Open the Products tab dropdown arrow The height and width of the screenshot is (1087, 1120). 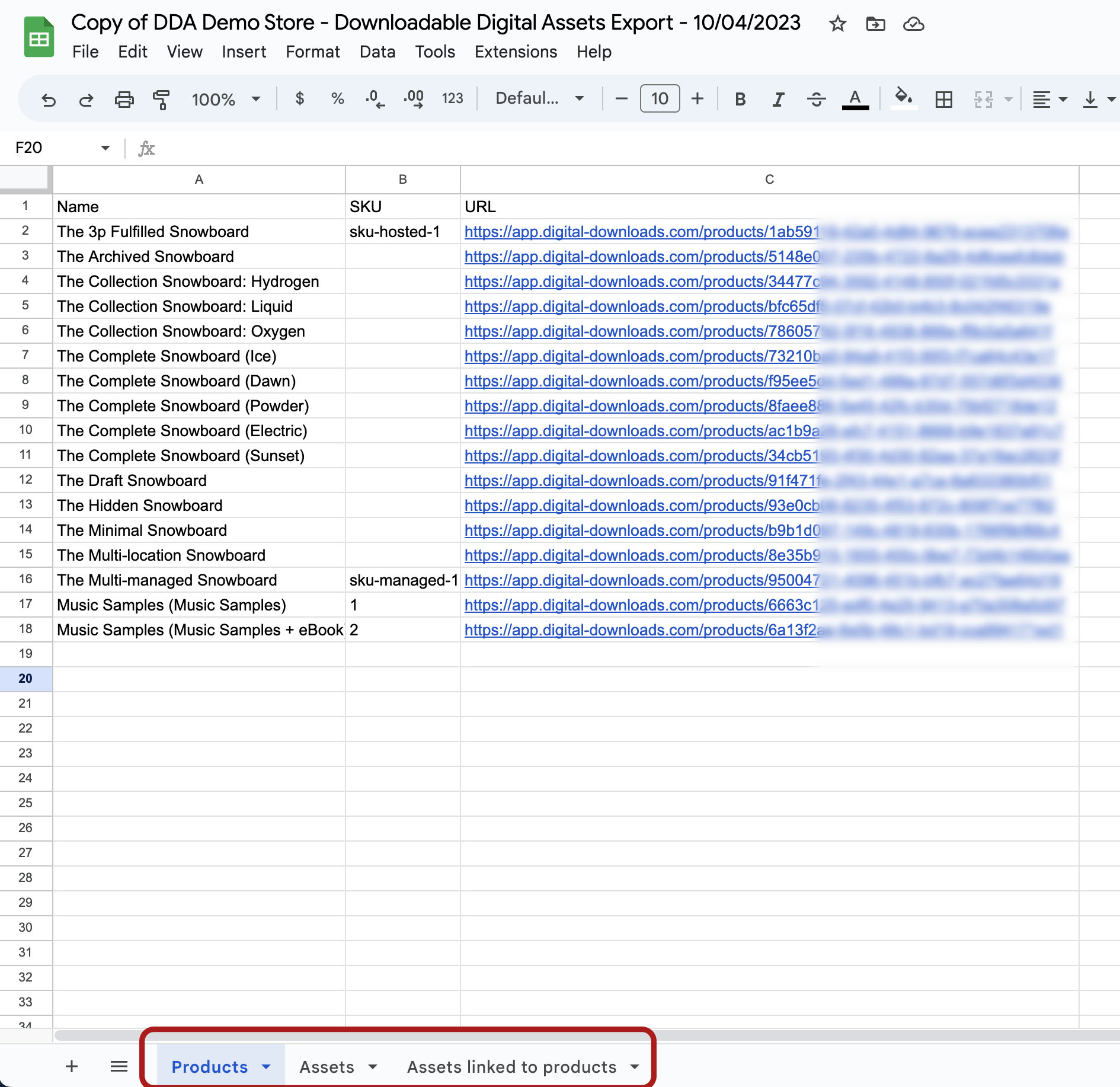pos(266,1067)
